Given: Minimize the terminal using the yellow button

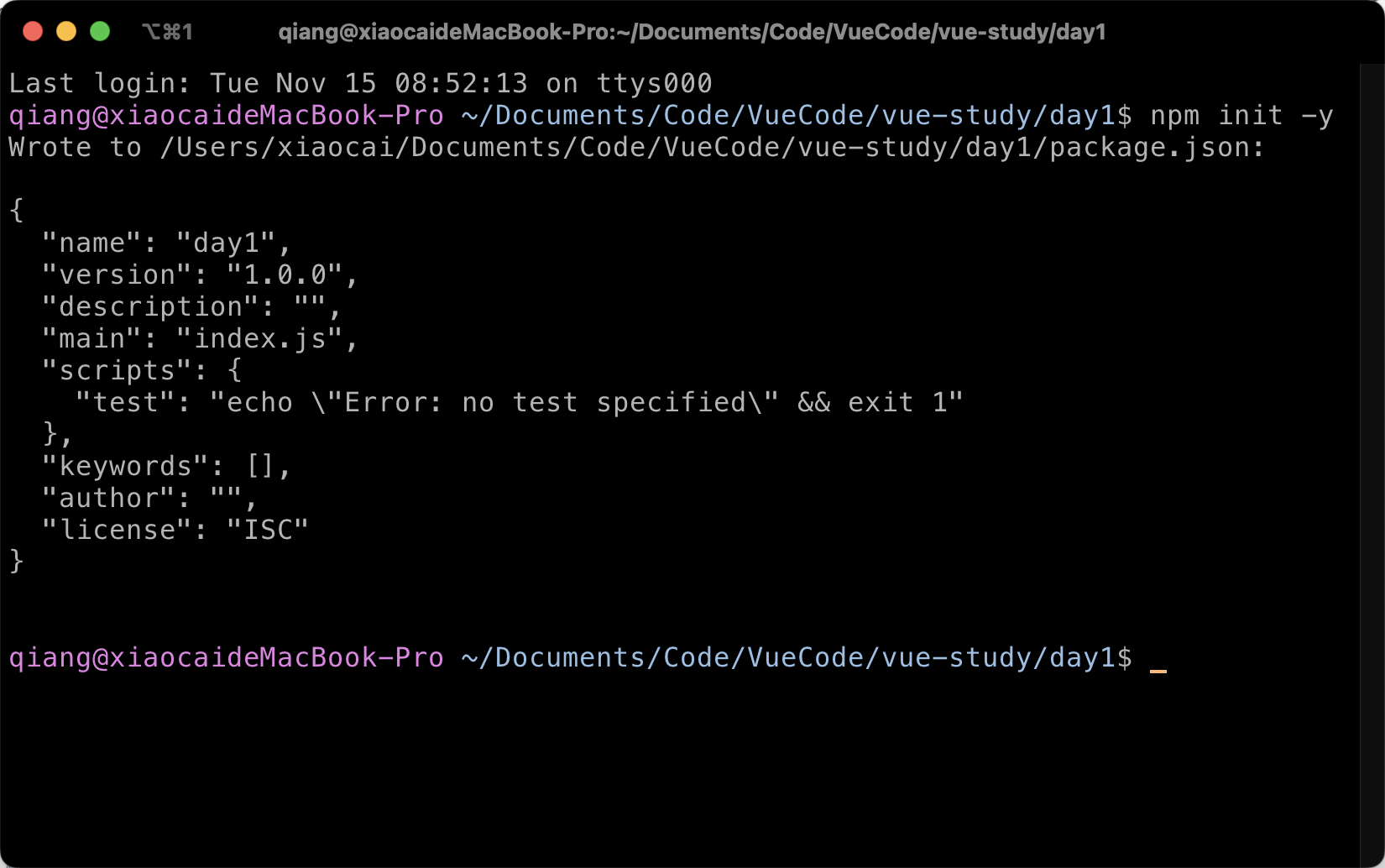Looking at the screenshot, I should (66, 32).
